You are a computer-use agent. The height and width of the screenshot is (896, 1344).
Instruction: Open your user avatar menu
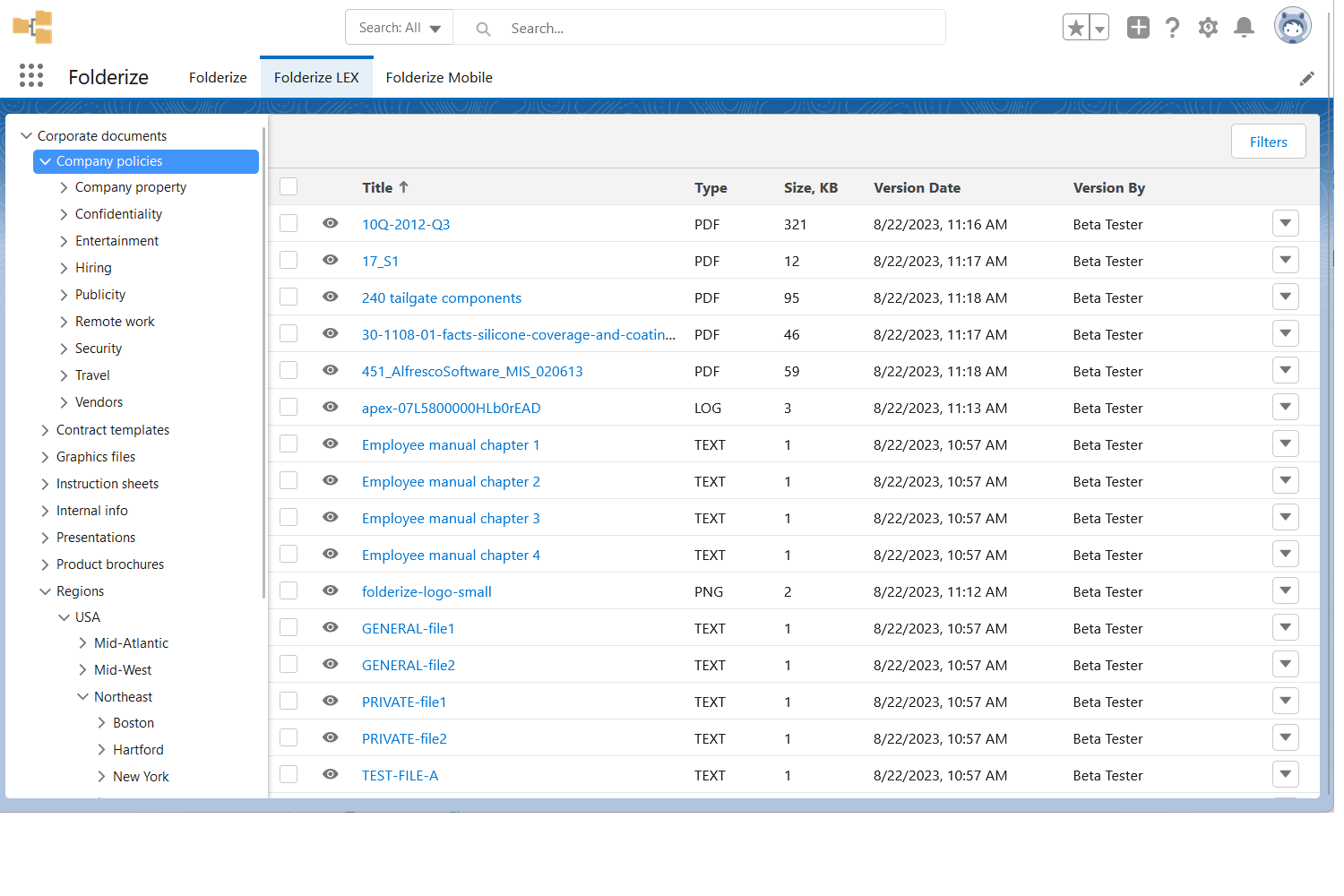coord(1292,25)
